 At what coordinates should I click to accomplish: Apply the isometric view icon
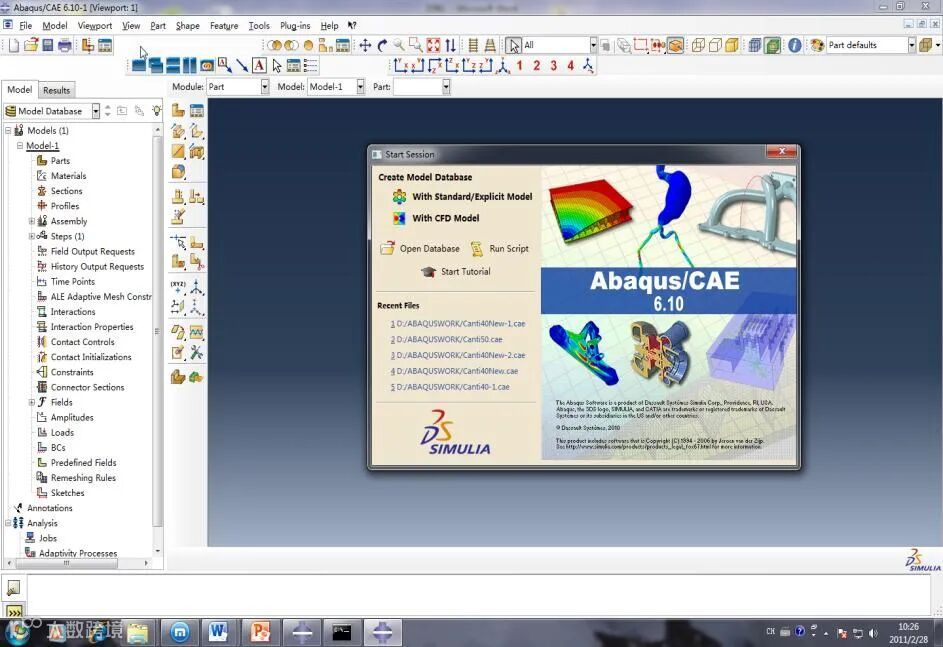[502, 66]
